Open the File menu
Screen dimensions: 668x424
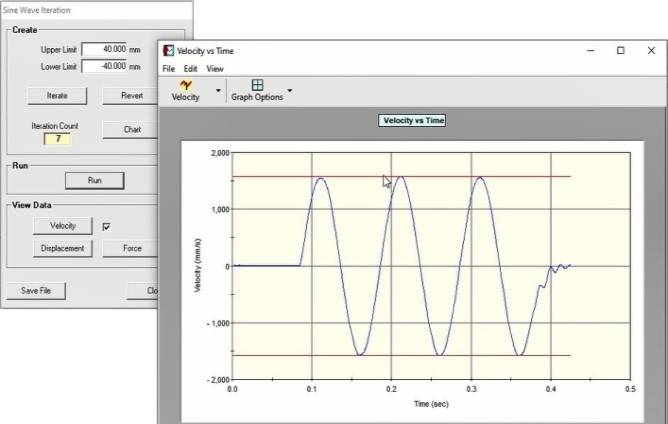pos(169,69)
